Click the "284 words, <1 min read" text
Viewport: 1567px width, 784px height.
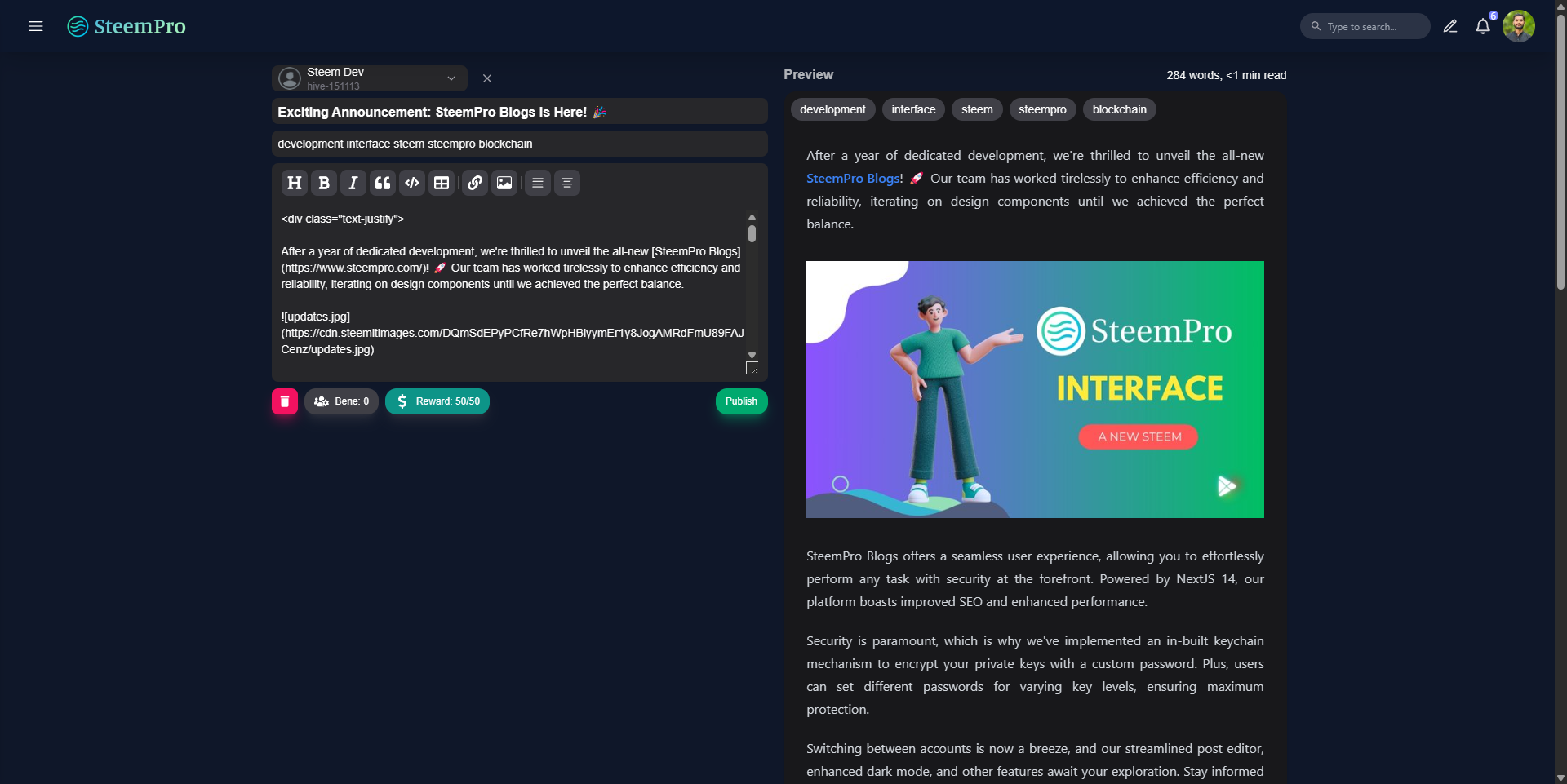[x=1227, y=75]
